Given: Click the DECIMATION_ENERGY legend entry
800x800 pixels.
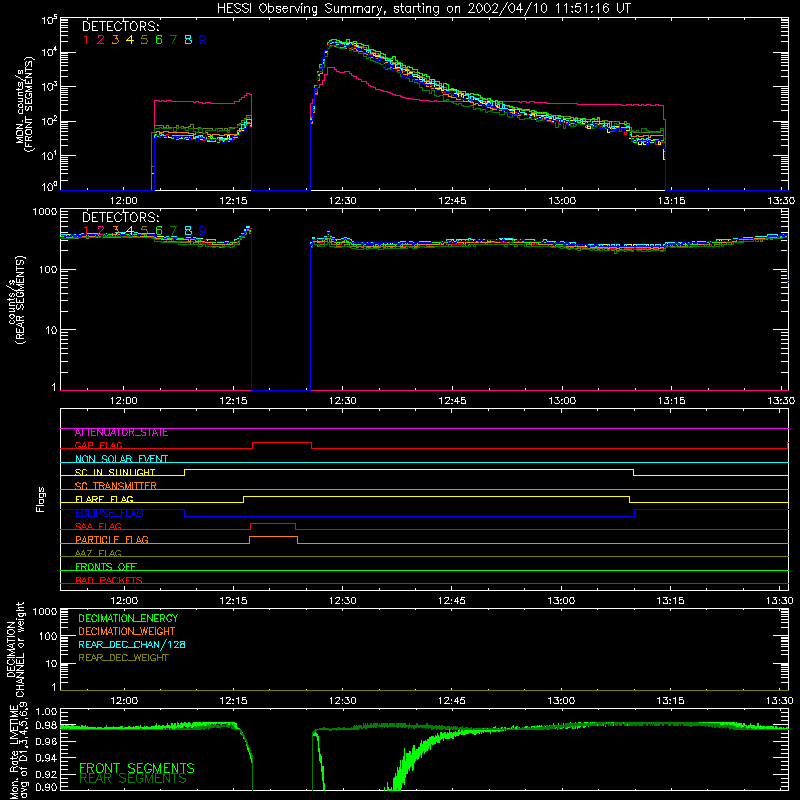Looking at the screenshot, I should coord(128,618).
